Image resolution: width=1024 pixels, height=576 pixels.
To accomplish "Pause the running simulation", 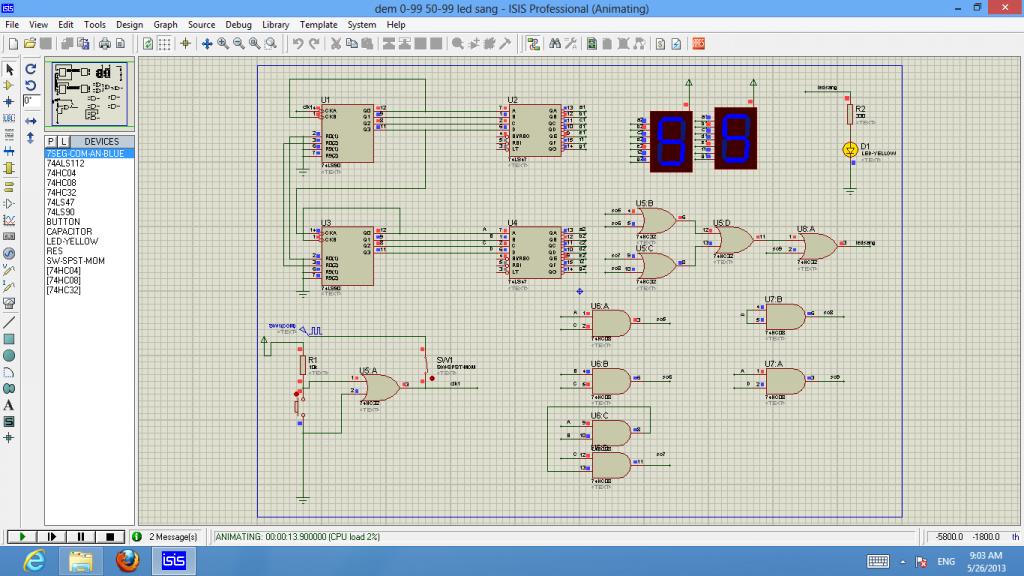I will point(82,537).
